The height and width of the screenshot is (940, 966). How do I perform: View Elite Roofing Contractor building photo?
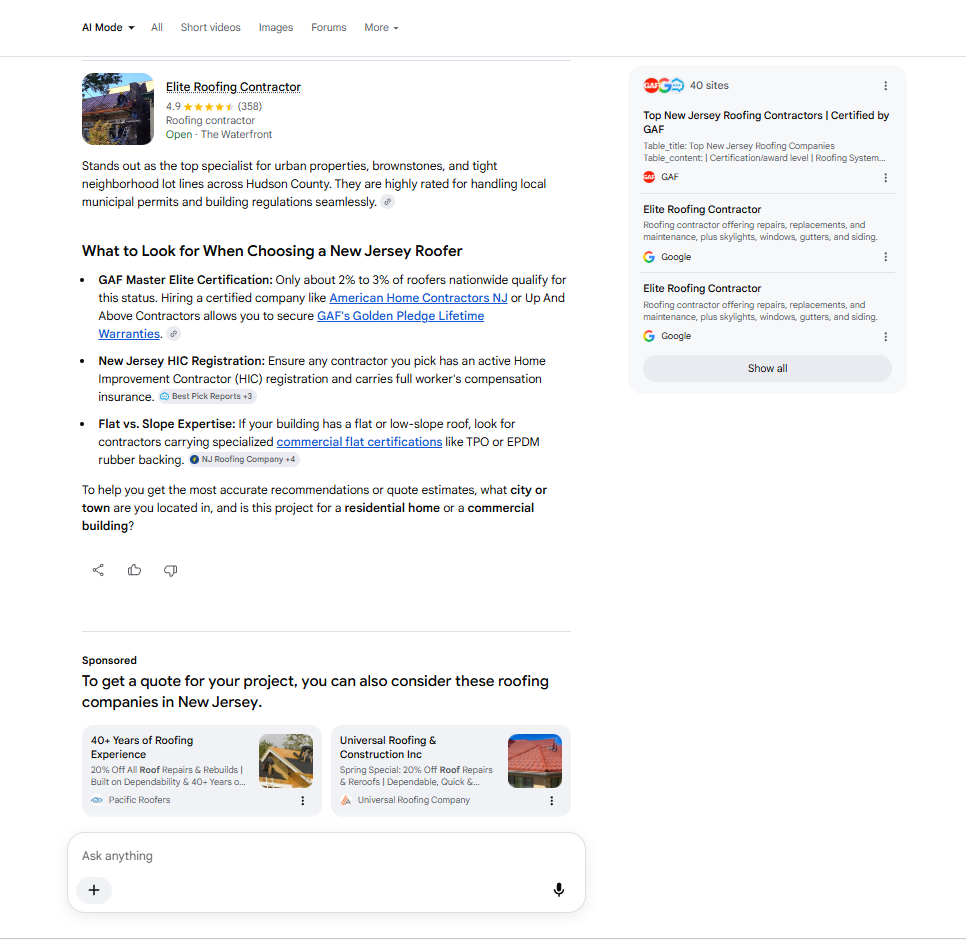[118, 109]
